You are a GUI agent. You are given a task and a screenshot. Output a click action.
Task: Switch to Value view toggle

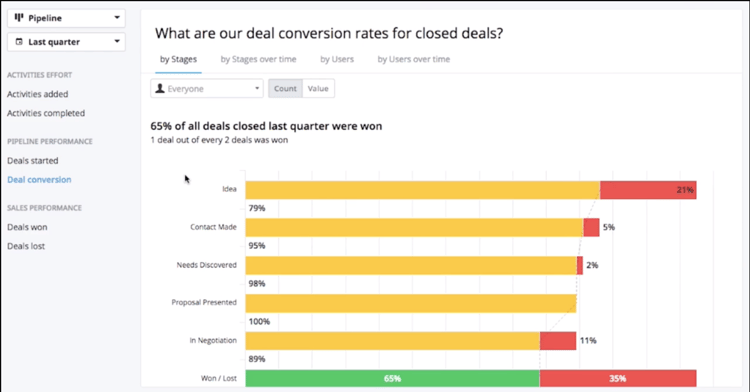[x=318, y=88]
